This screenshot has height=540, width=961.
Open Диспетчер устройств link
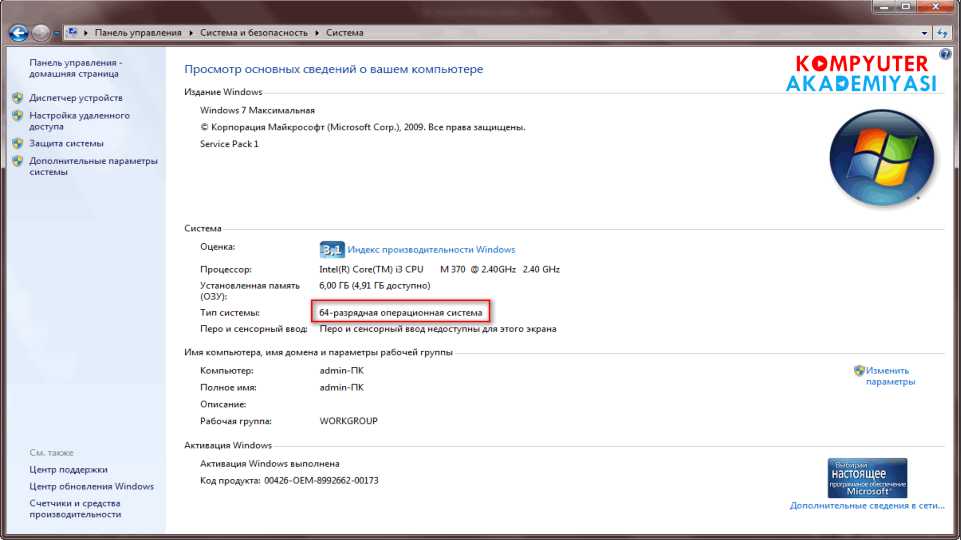(x=76, y=97)
